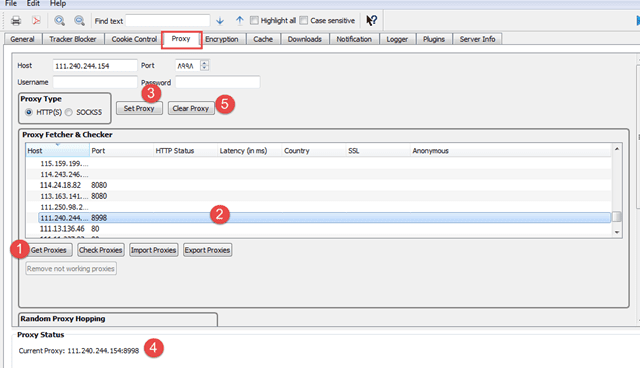Click the Clear Proxy button

[x=191, y=109]
